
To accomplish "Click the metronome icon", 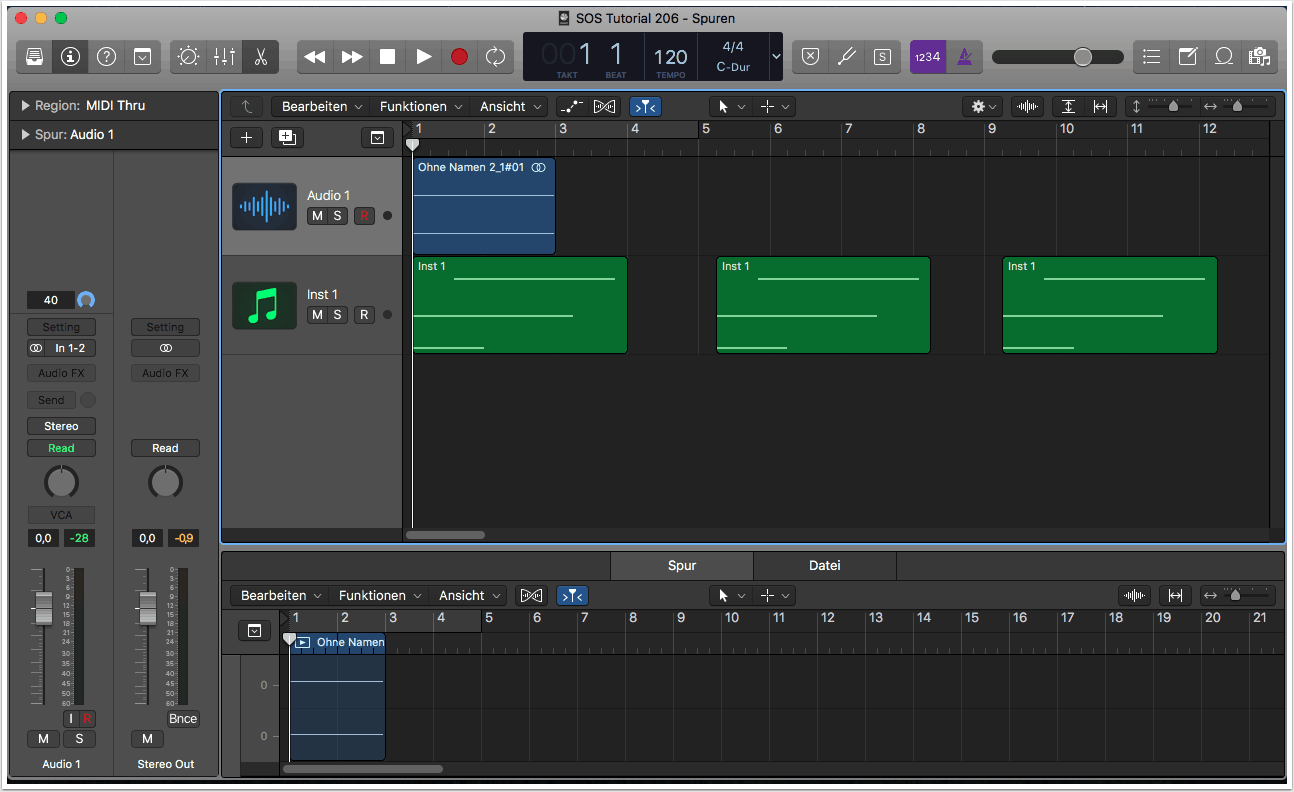I will click(964, 57).
